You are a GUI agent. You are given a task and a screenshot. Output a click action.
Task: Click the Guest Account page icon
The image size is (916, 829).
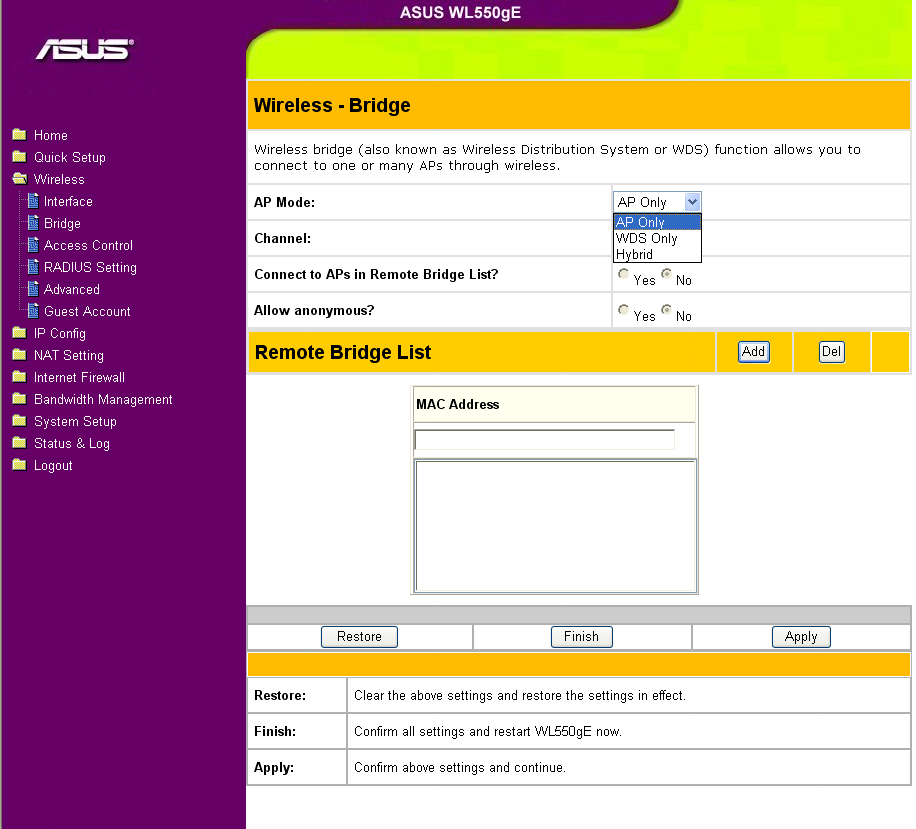(33, 311)
